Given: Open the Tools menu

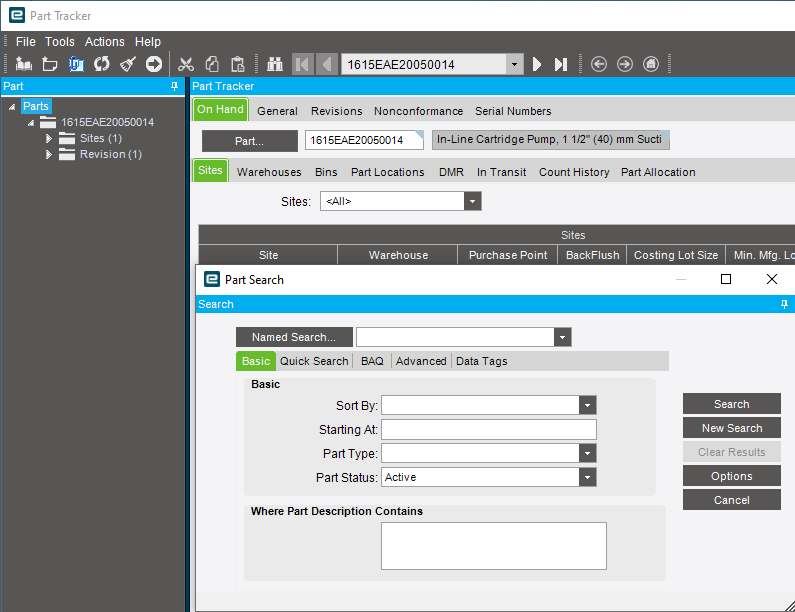Looking at the screenshot, I should click(x=60, y=42).
